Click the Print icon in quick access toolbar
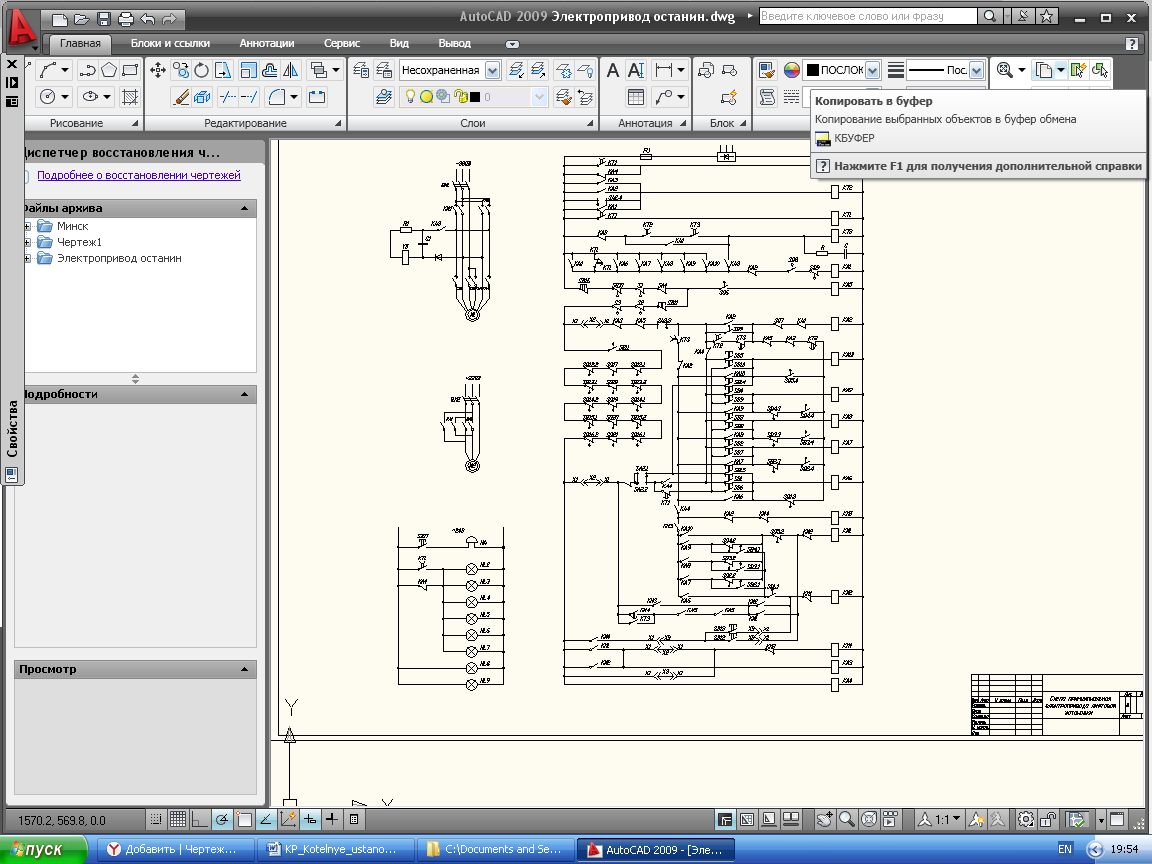This screenshot has height=864, width=1152. pos(126,19)
